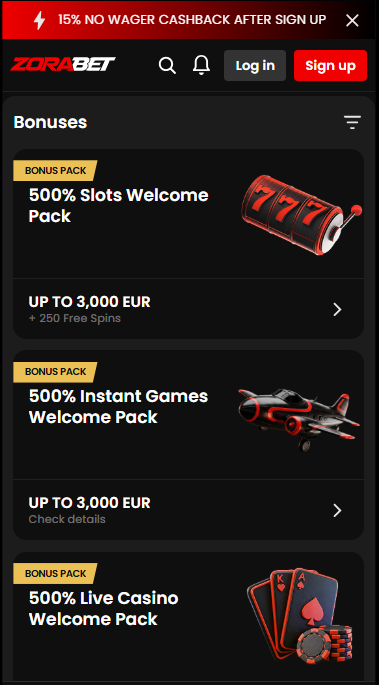Click the airplane Instant Games image
Viewport: 379px width, 685px height.
(299, 419)
